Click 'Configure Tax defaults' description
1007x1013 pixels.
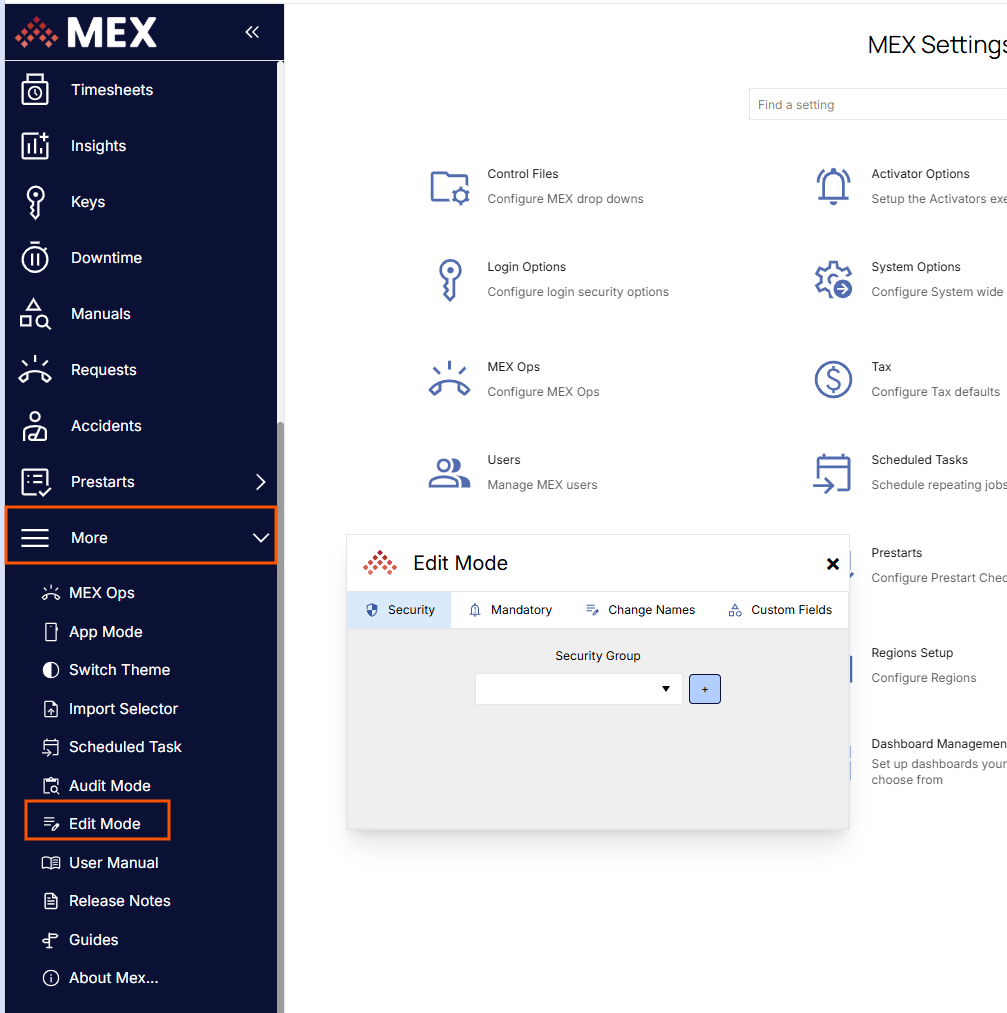click(x=935, y=392)
